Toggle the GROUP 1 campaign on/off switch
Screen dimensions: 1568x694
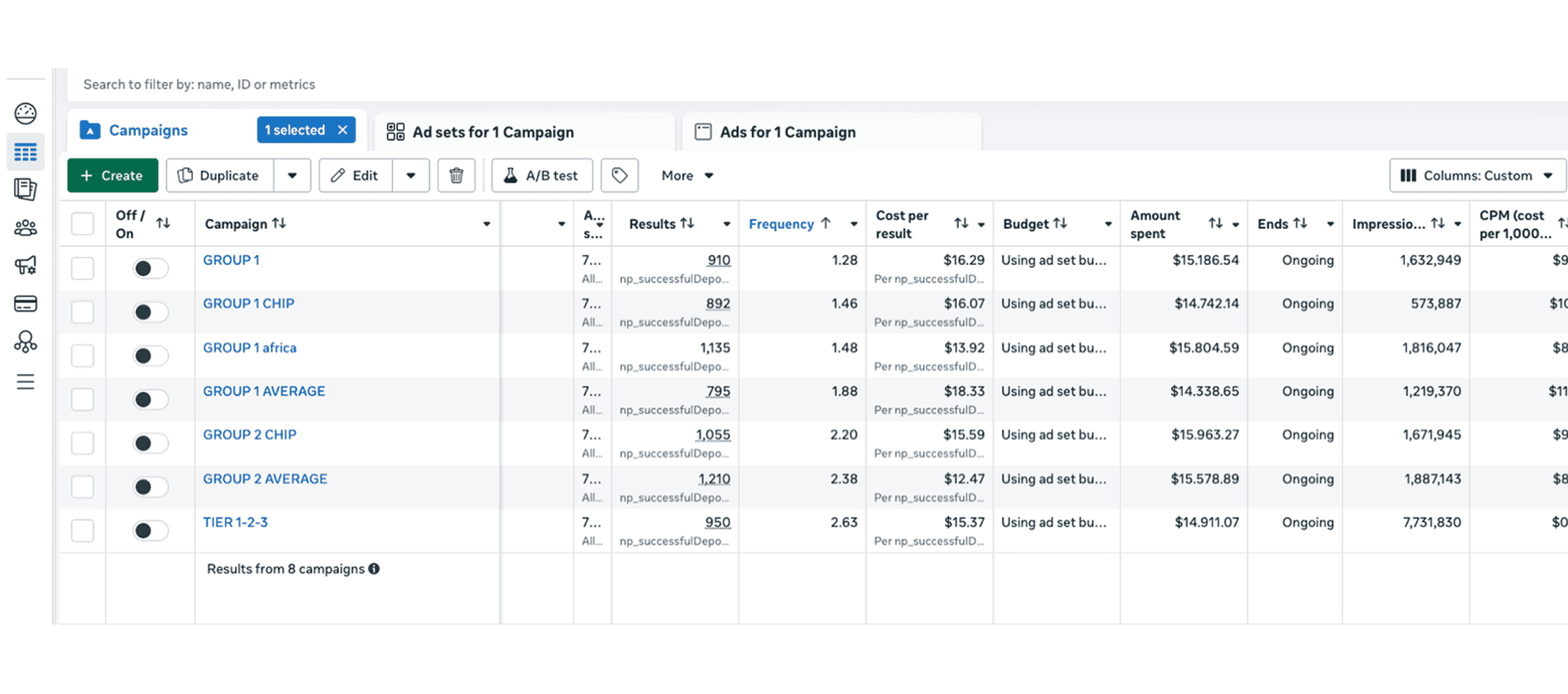(151, 269)
